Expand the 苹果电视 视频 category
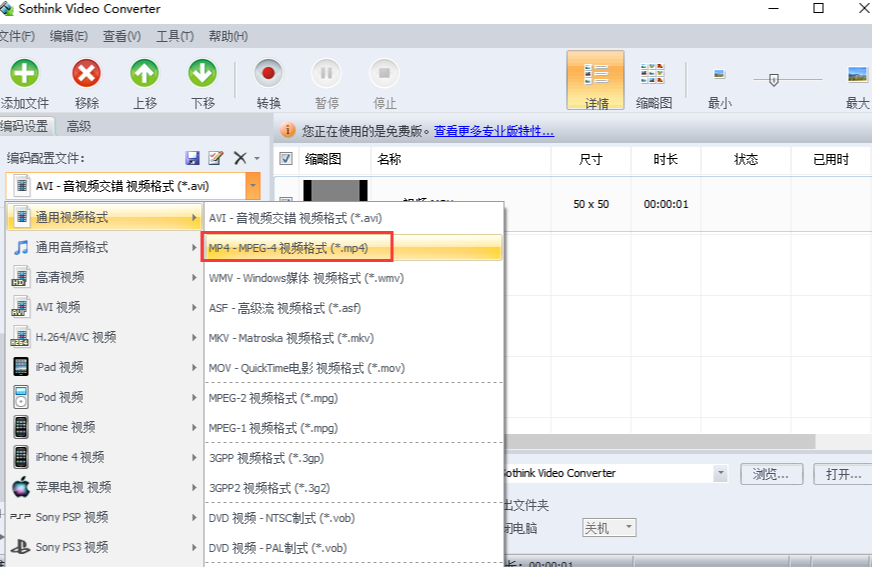 [x=105, y=487]
